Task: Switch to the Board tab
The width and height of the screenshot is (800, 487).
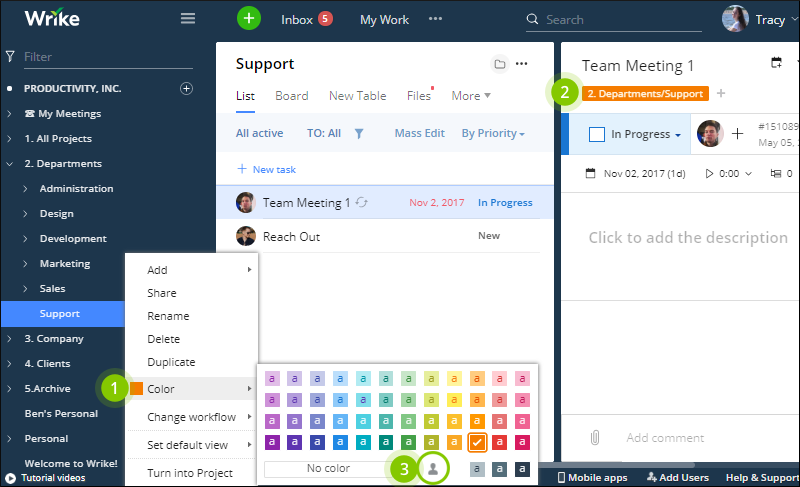Action: [292, 96]
